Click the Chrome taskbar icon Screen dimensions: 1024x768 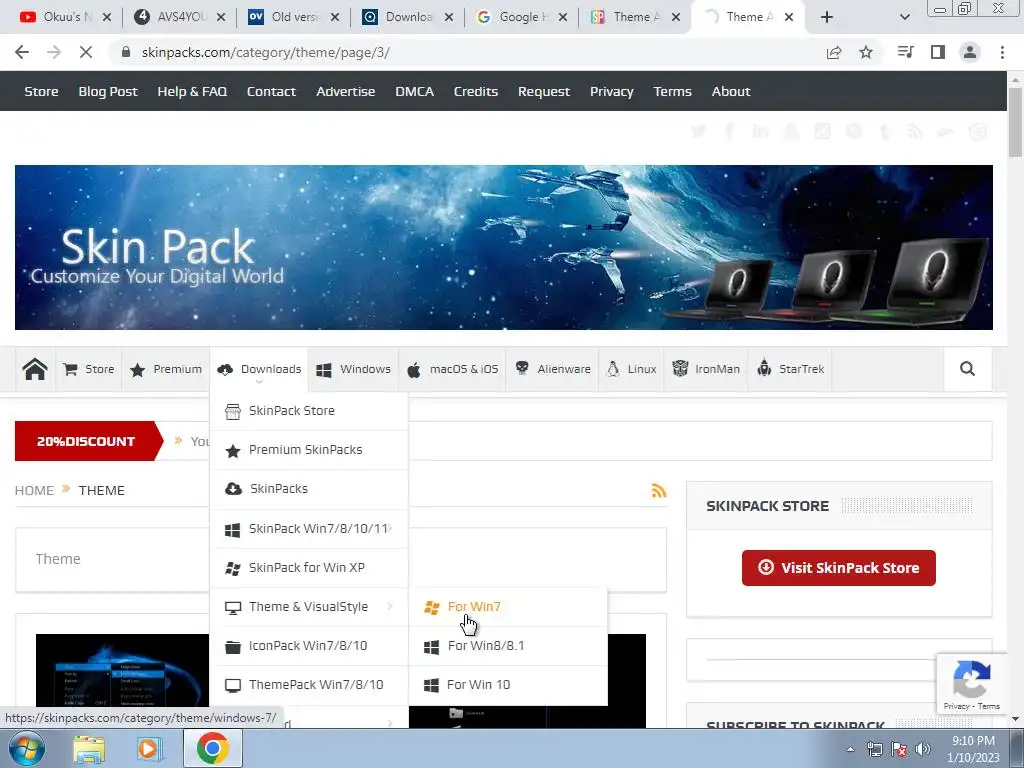[x=212, y=748]
